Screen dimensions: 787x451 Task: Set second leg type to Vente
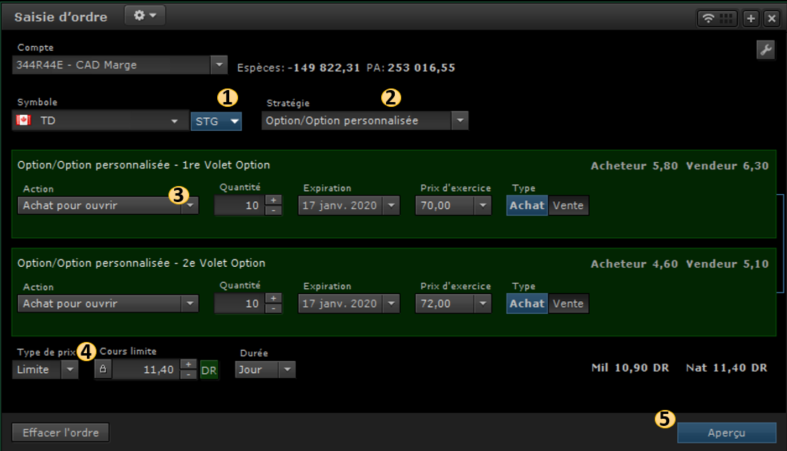pos(568,304)
